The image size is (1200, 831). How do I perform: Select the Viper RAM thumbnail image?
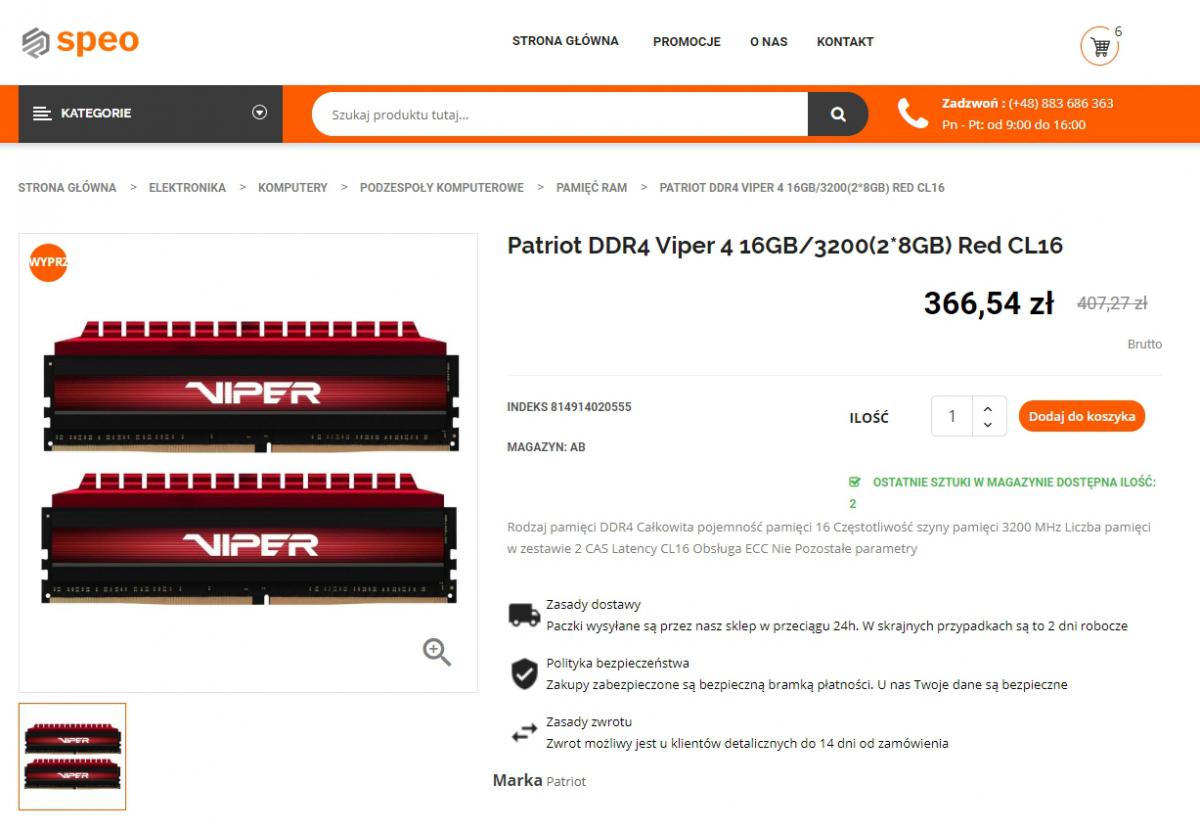pyautogui.click(x=73, y=756)
